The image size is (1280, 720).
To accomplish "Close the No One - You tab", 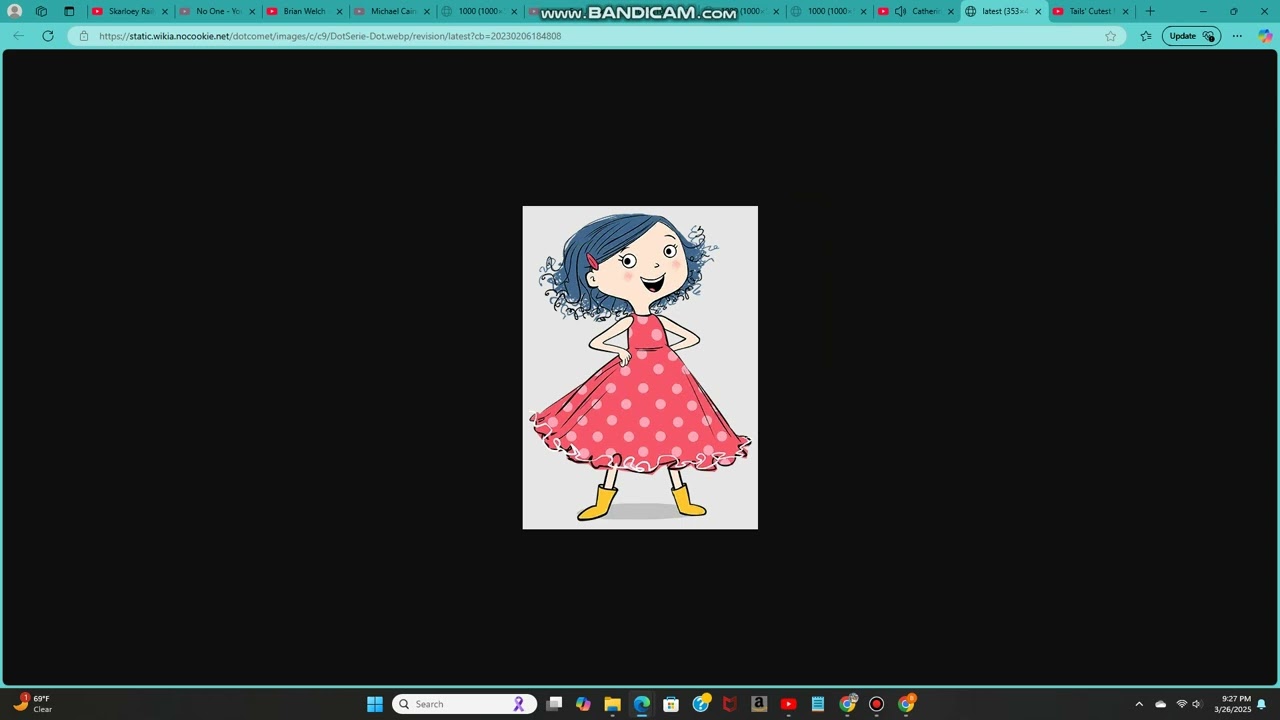I will [252, 11].
